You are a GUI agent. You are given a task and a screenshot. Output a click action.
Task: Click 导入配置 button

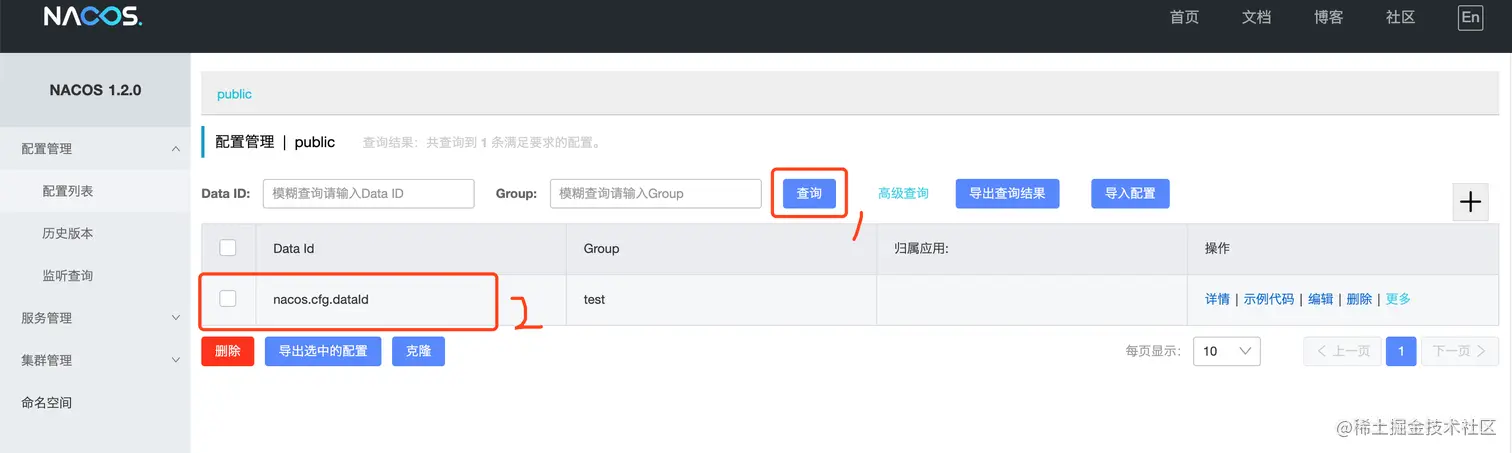1130,193
